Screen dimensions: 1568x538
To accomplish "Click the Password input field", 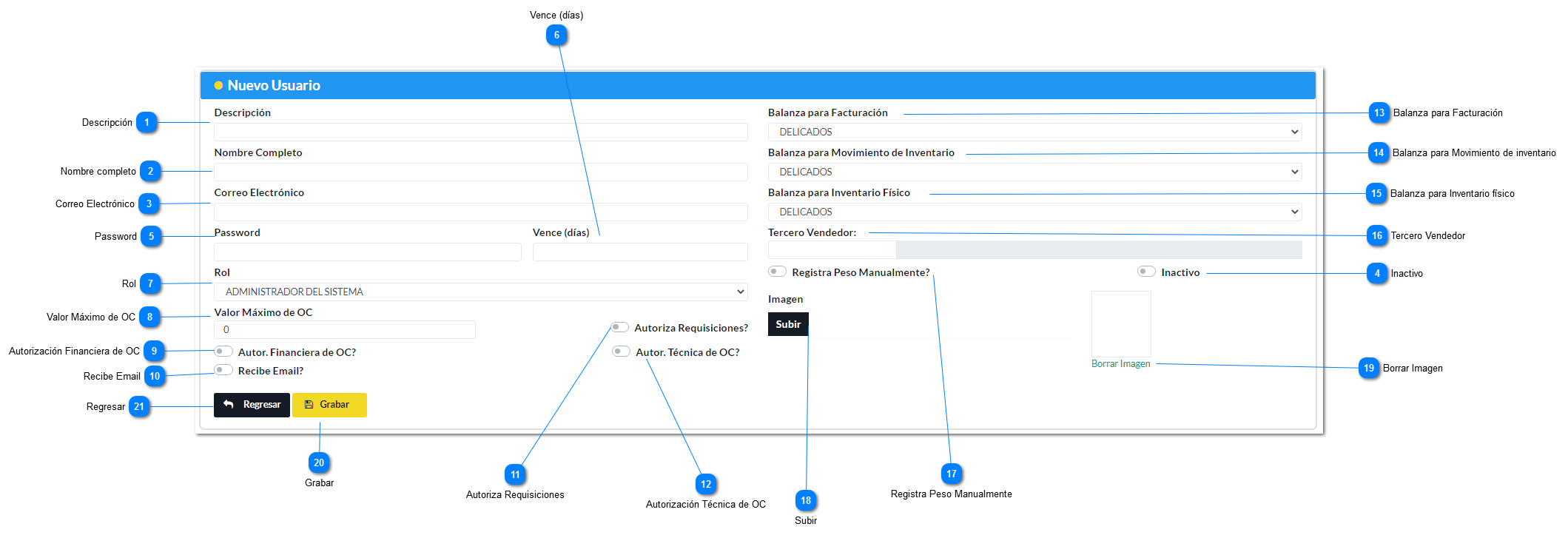I will [367, 252].
